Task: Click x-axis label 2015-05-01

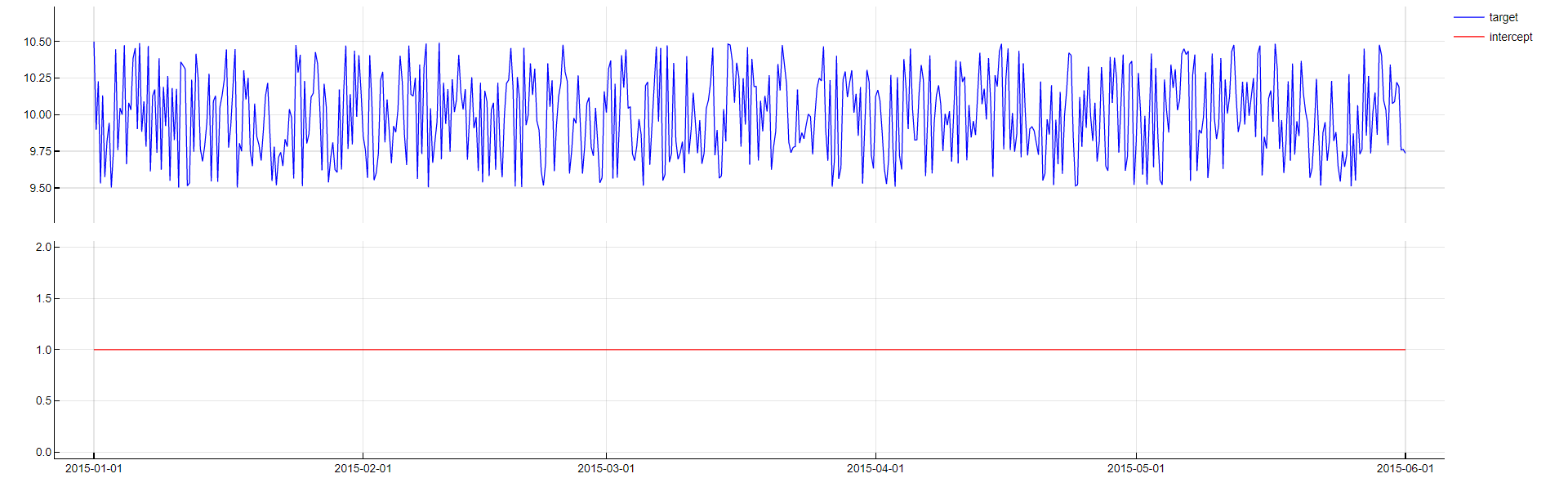Action: [x=1136, y=468]
